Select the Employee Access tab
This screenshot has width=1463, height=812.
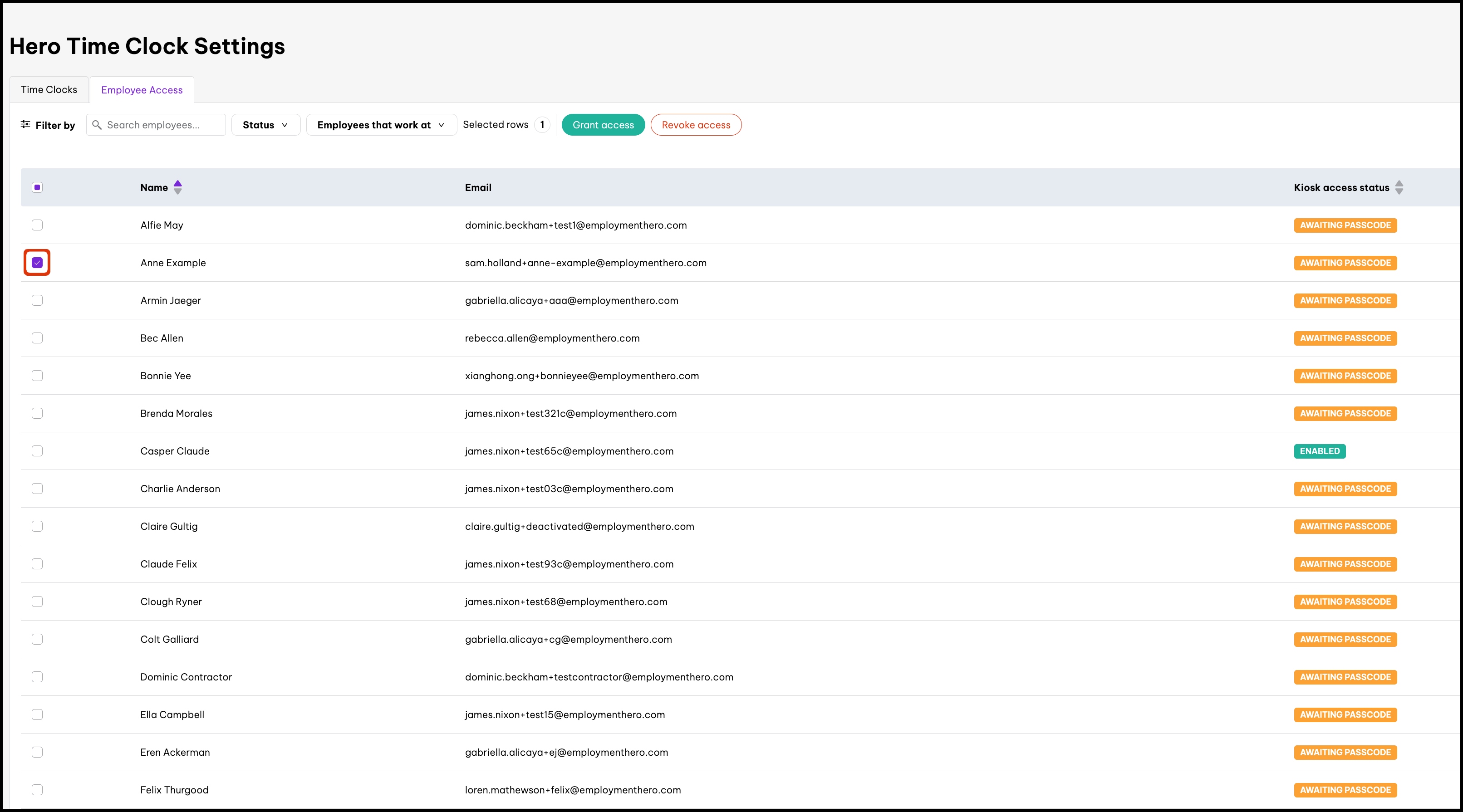[142, 90]
